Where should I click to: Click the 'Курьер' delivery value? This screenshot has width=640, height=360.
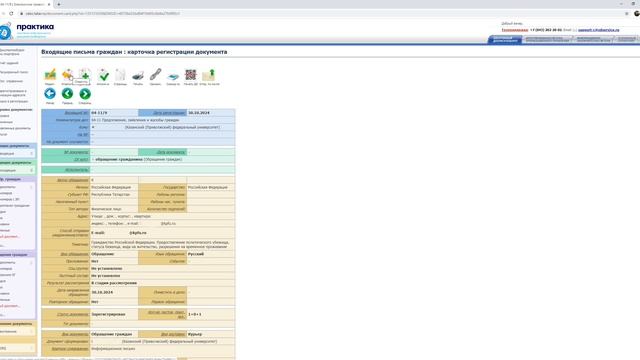195,334
